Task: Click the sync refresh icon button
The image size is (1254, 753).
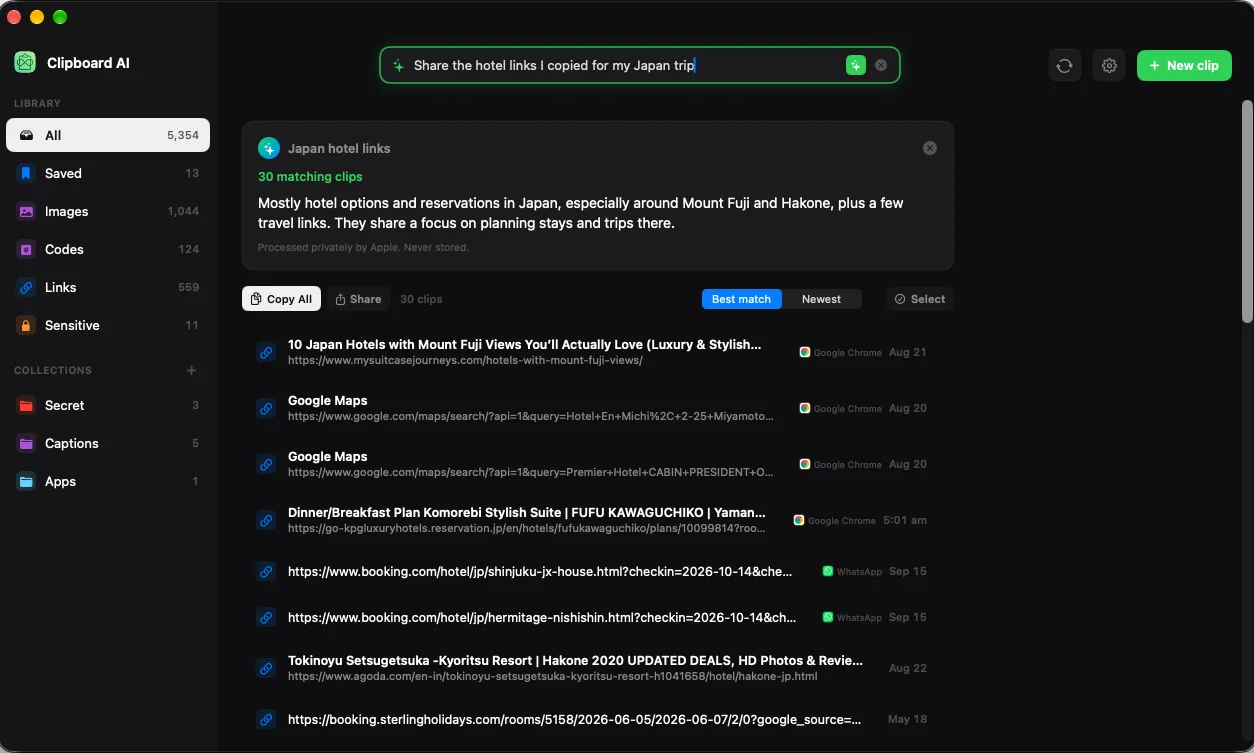Action: [1065, 65]
